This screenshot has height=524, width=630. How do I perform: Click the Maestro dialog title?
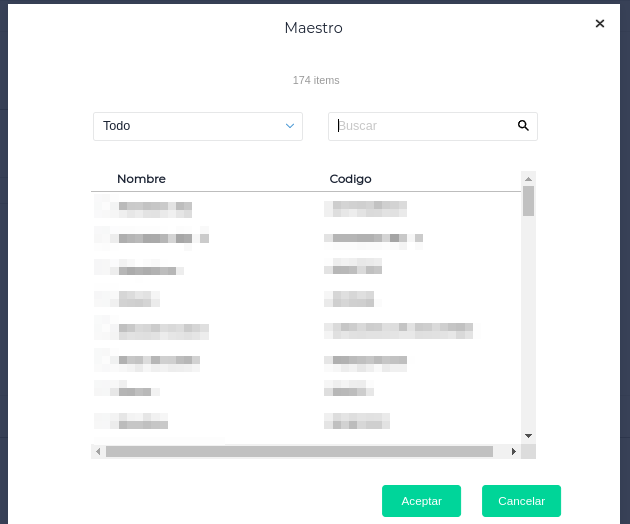pos(313,28)
